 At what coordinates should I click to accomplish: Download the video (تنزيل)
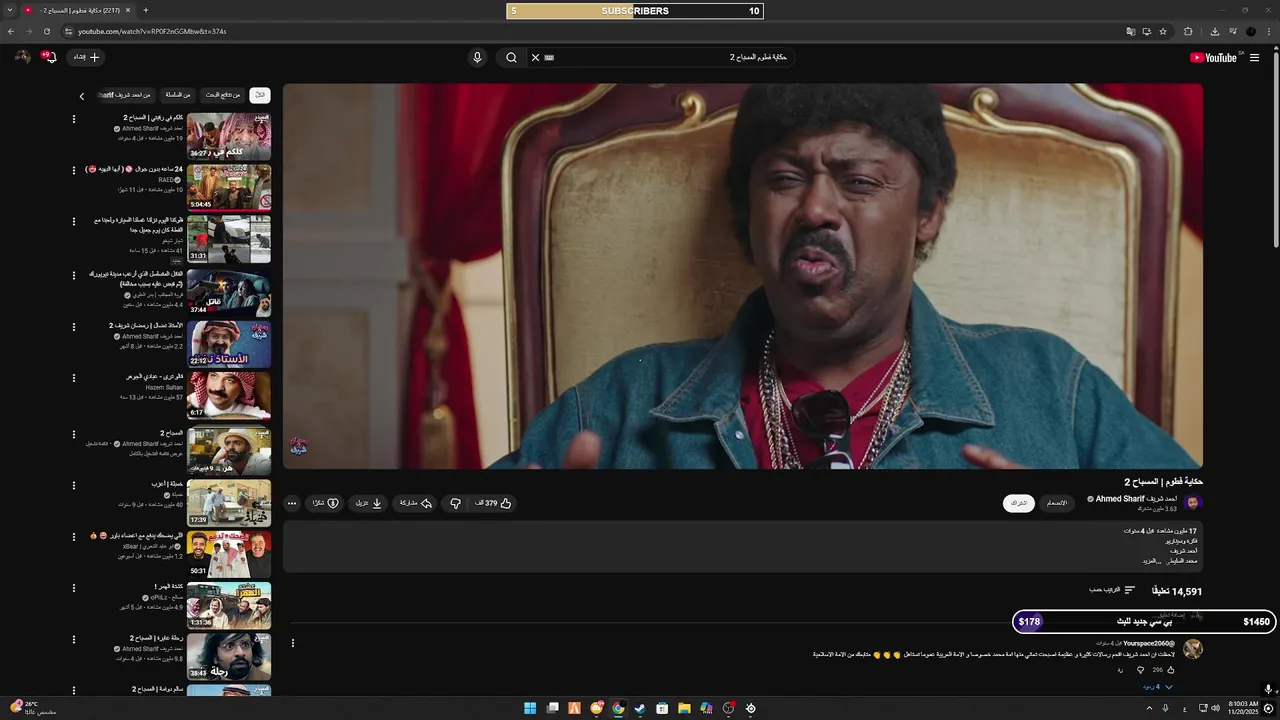click(x=369, y=503)
